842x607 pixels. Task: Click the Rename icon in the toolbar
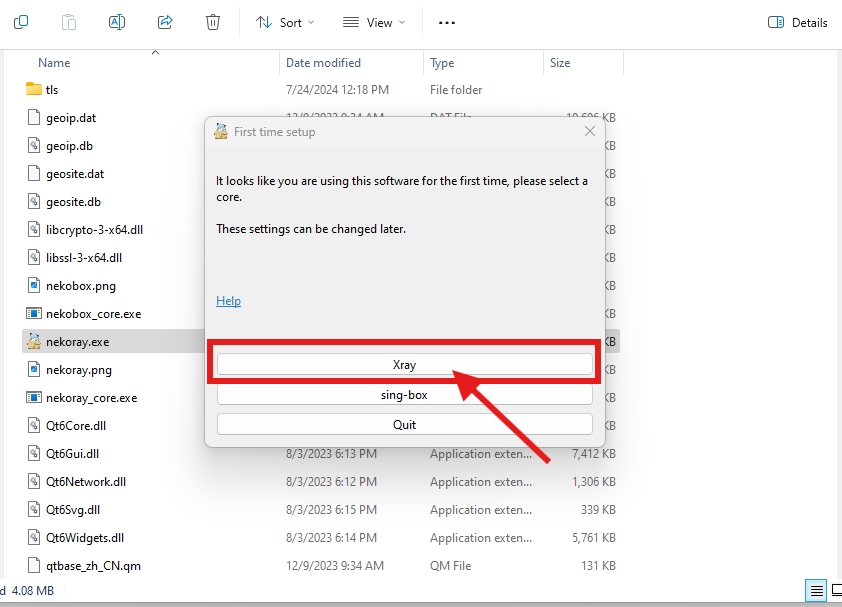click(117, 22)
